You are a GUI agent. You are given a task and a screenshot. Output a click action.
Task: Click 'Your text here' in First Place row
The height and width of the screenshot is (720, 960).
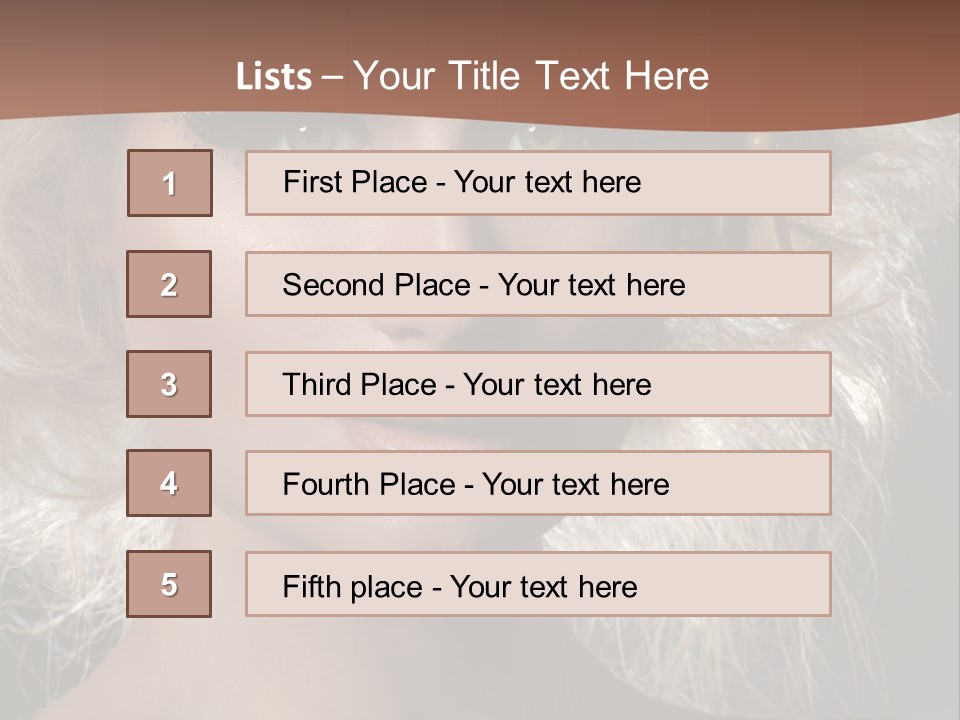pos(547,182)
